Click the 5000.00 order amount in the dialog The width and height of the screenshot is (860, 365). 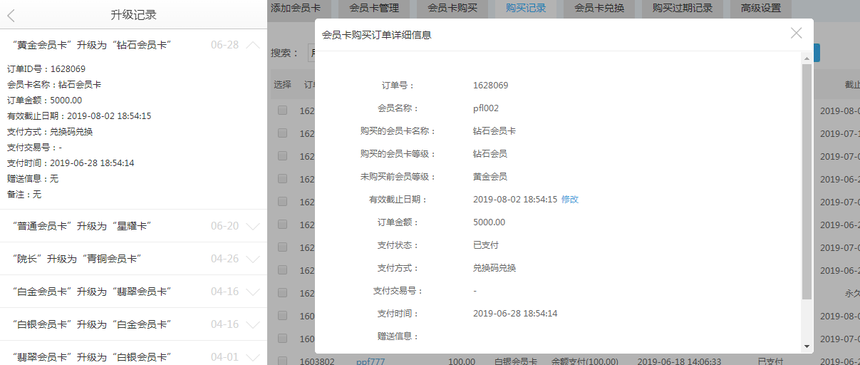(x=489, y=222)
